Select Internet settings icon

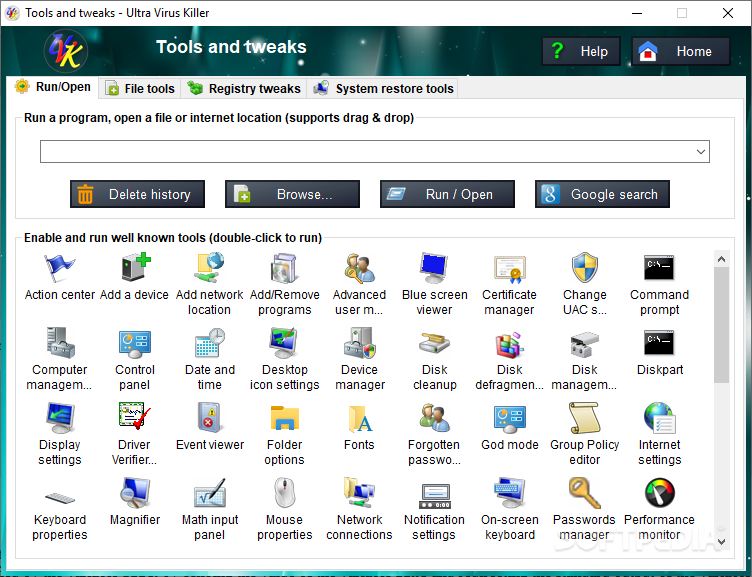pos(660,417)
